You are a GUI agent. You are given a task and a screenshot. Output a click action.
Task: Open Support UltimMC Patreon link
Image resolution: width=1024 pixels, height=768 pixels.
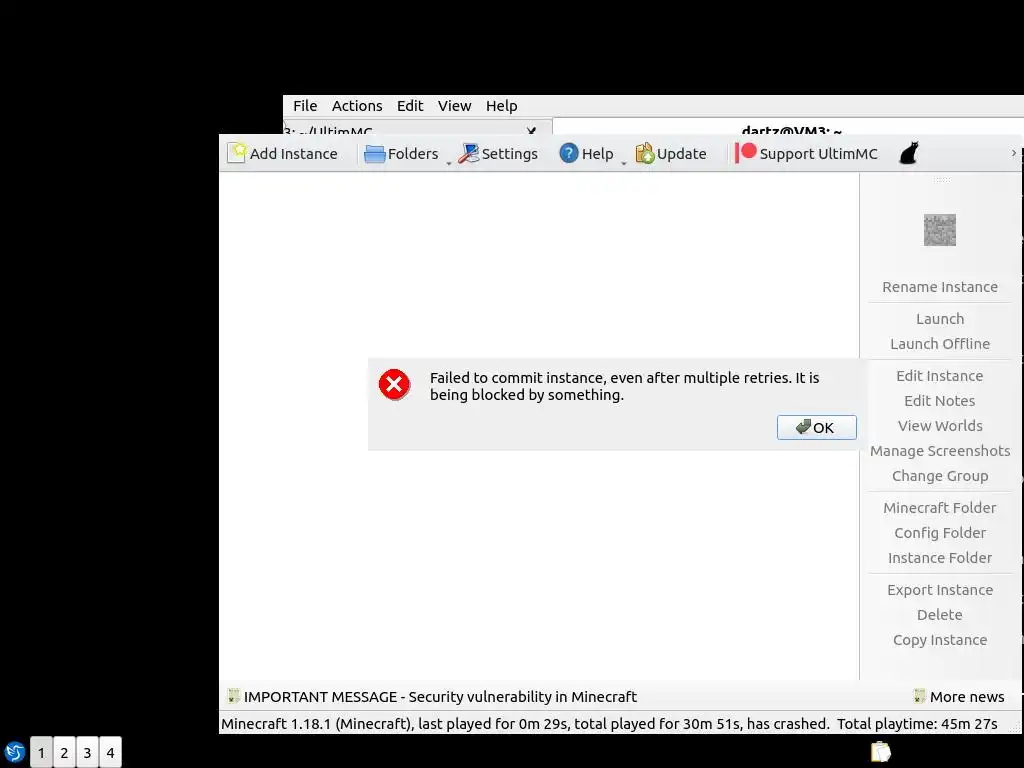point(807,153)
